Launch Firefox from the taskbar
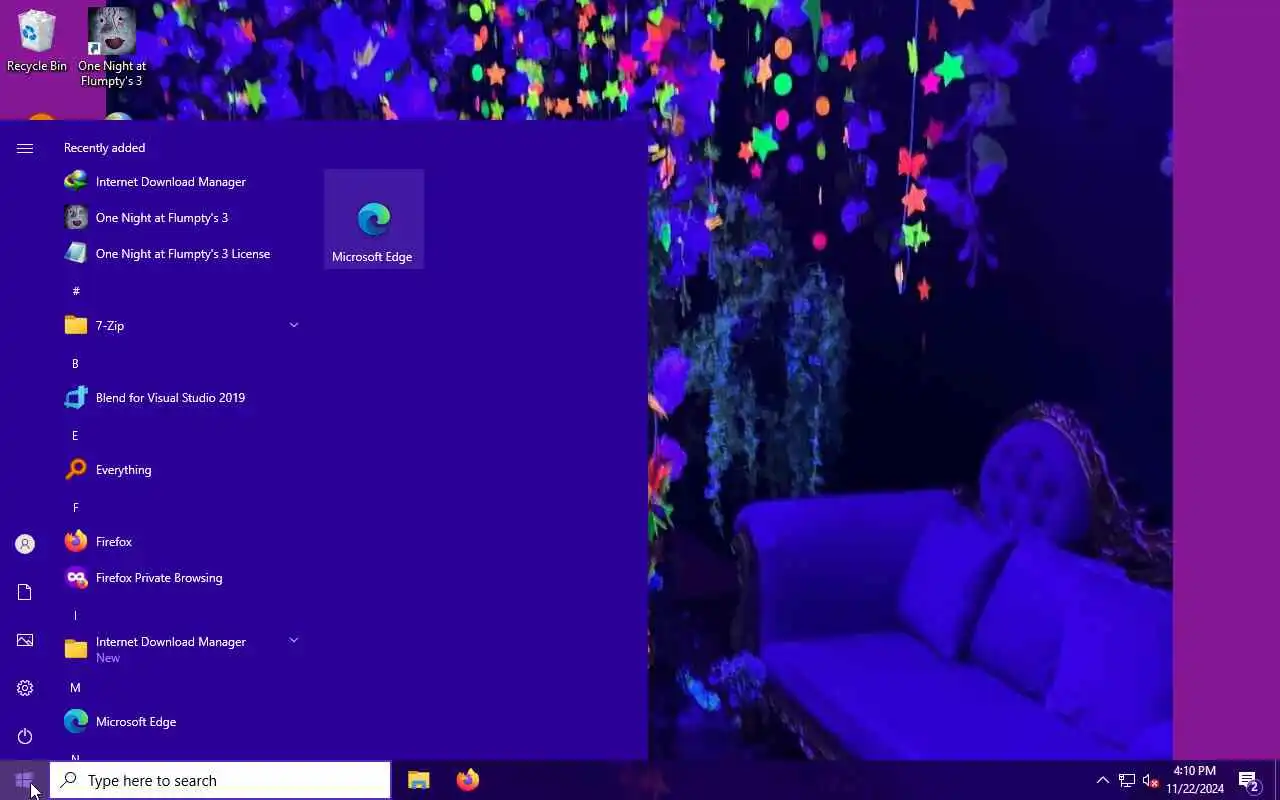Viewport: 1280px width, 800px height. point(467,780)
